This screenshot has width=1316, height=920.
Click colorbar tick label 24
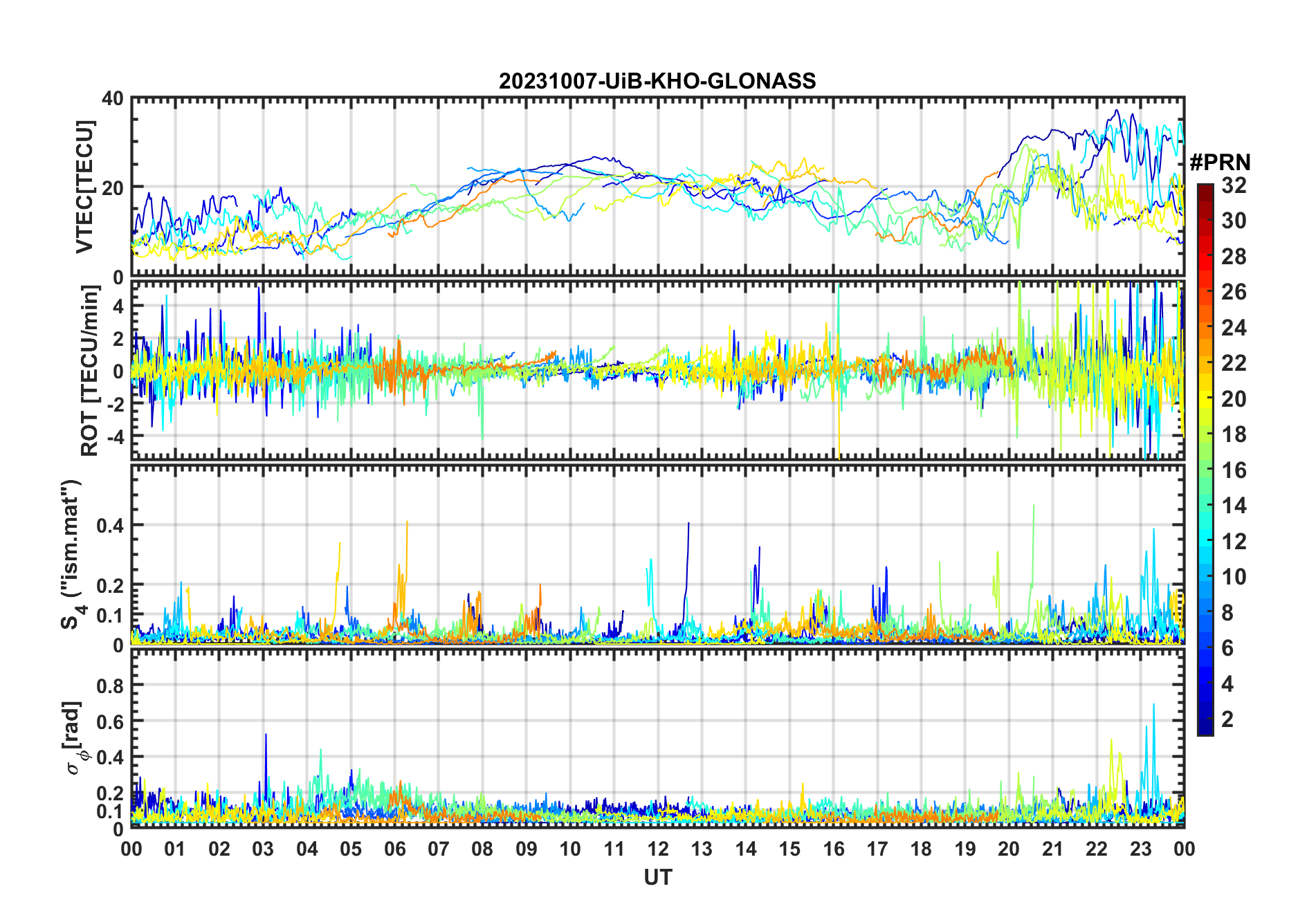(1234, 328)
